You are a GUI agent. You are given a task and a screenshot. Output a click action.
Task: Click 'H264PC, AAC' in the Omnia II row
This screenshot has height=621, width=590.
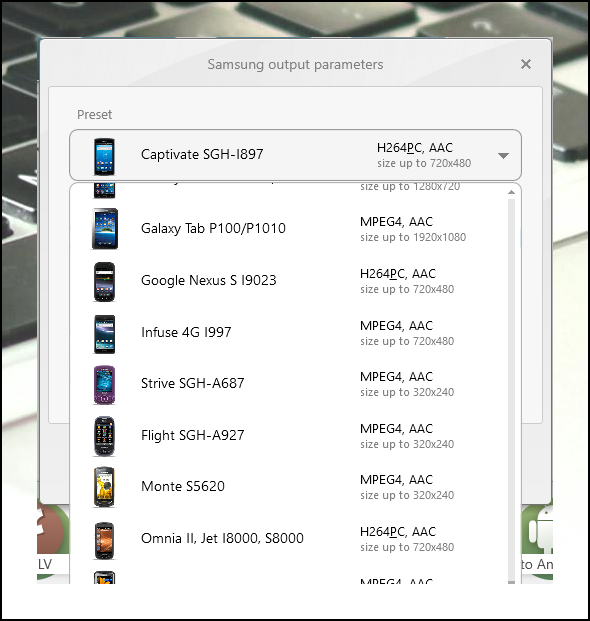pyautogui.click(x=398, y=531)
